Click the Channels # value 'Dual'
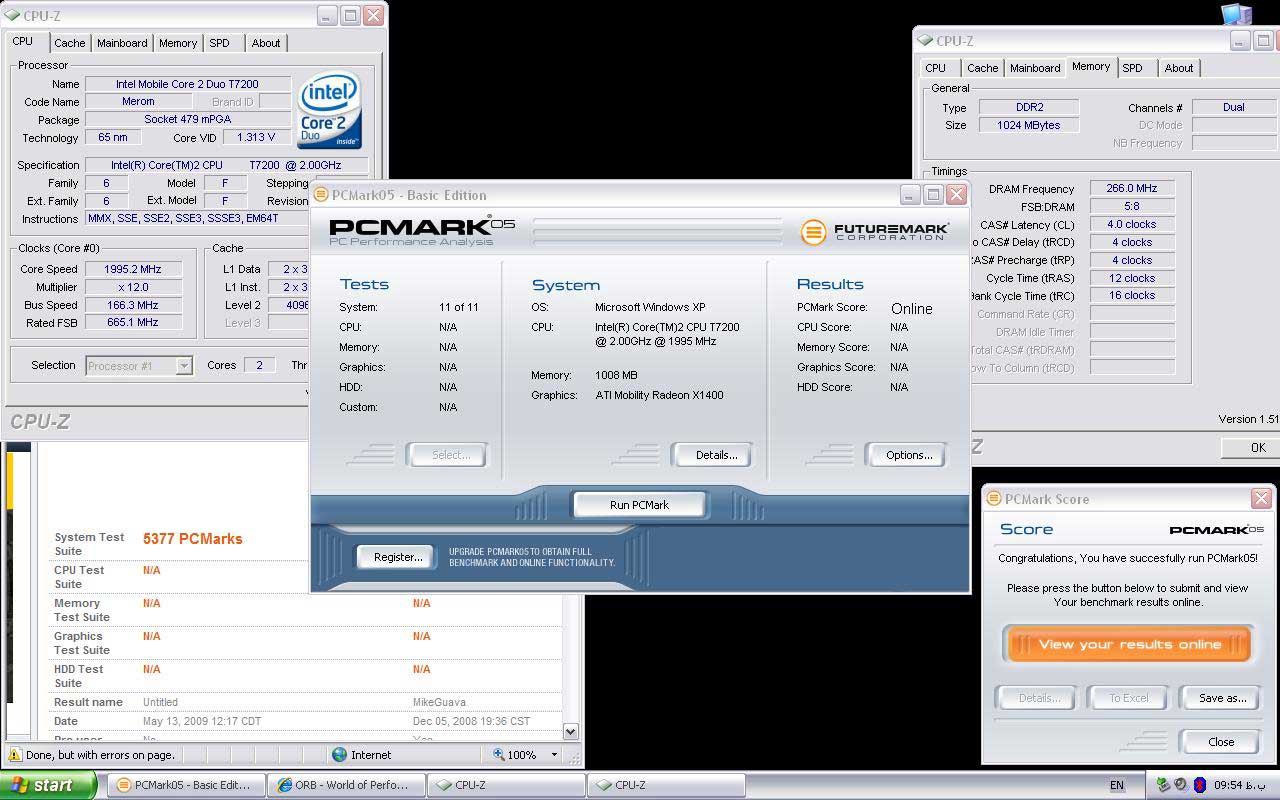Viewport: 1280px width, 800px height. [x=1234, y=108]
